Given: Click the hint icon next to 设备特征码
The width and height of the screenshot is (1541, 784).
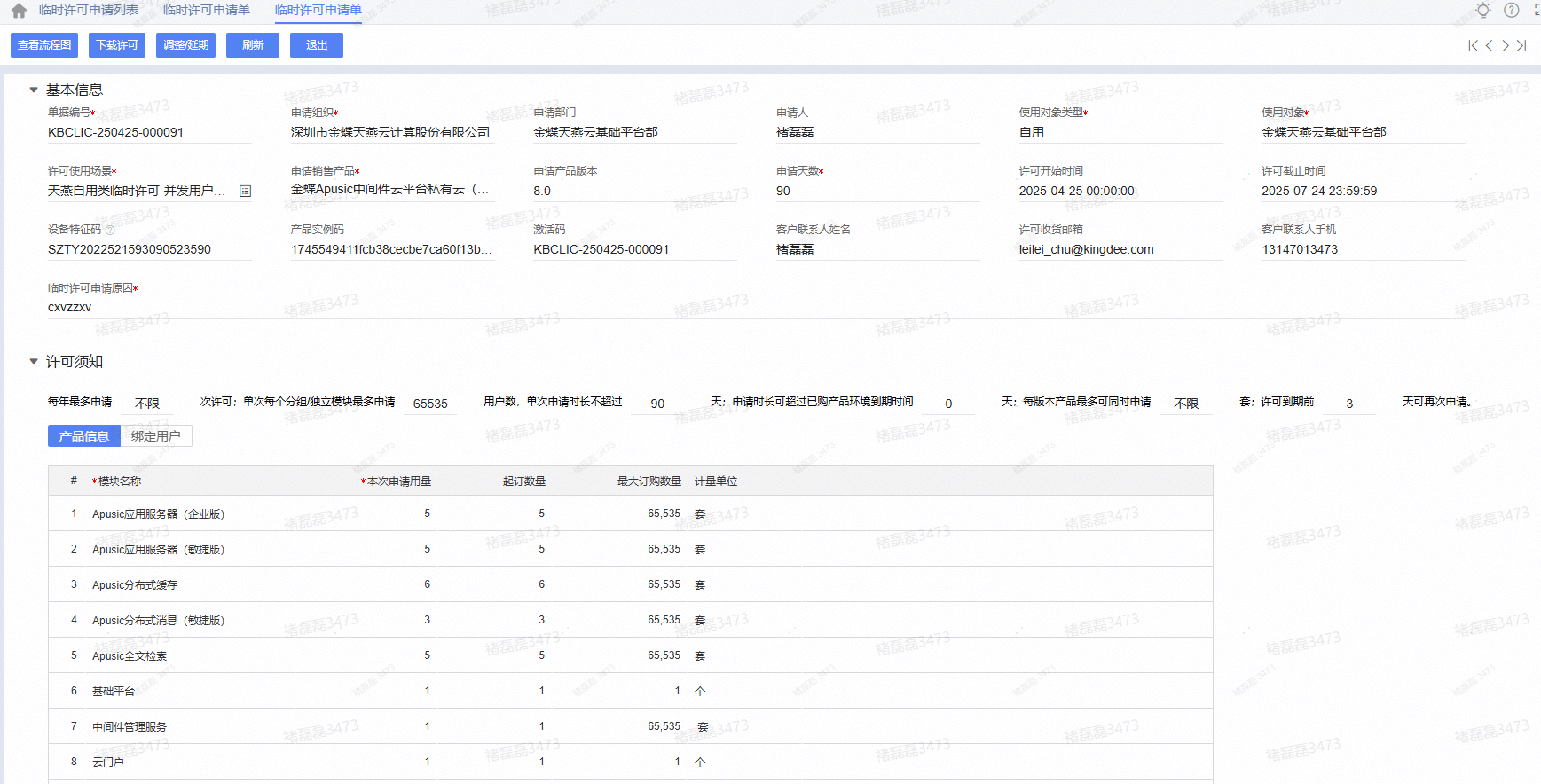Looking at the screenshot, I should (x=110, y=230).
